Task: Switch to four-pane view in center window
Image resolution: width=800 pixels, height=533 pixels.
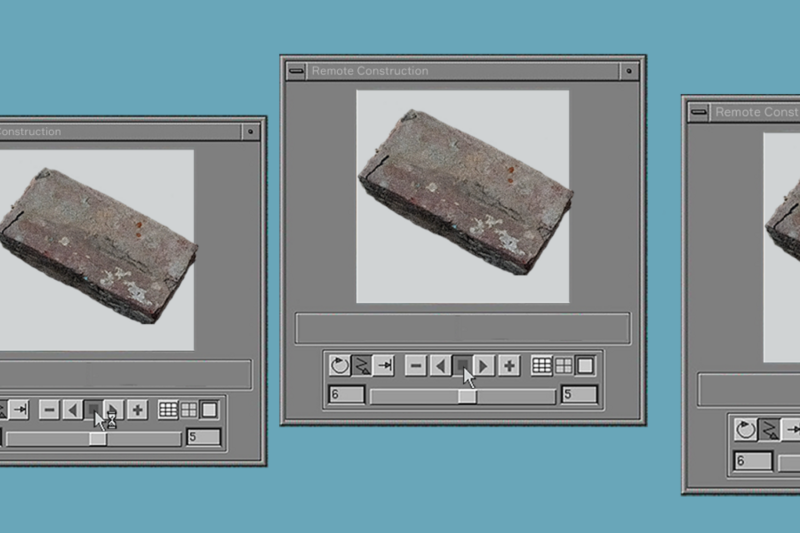Action: tap(562, 365)
